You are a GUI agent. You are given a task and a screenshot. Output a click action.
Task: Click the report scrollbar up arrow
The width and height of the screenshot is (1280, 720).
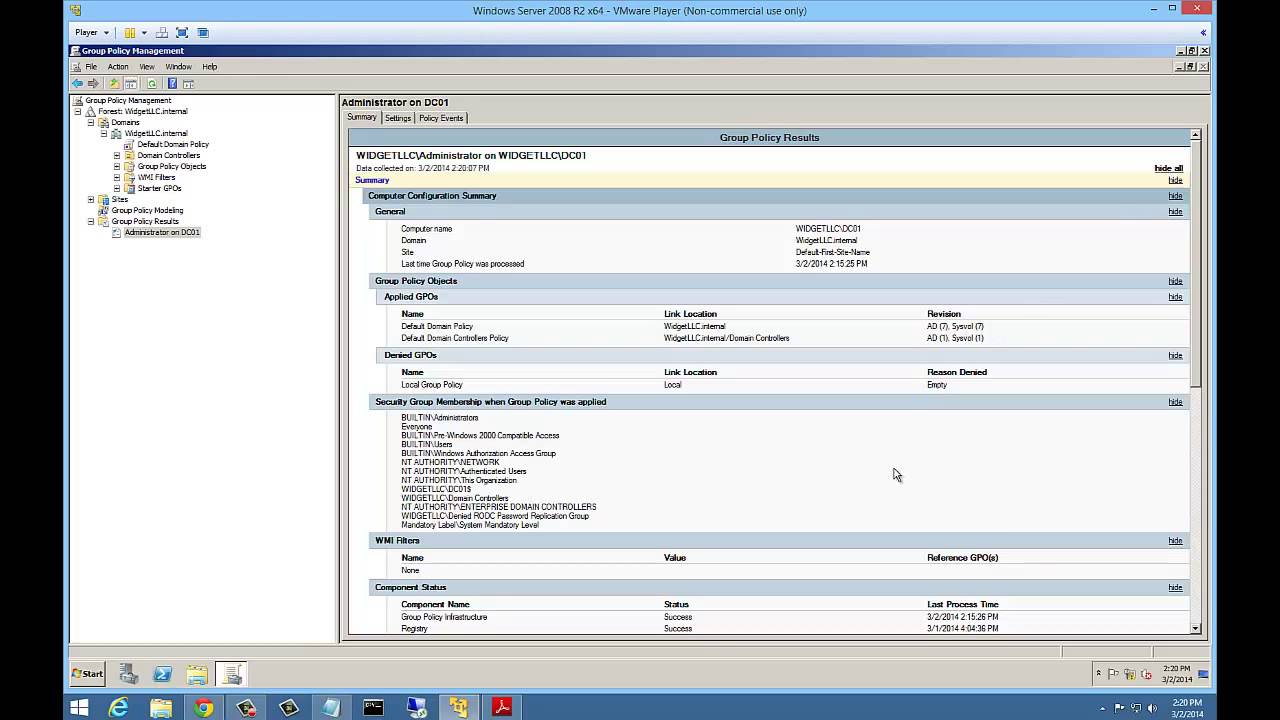coord(1195,134)
